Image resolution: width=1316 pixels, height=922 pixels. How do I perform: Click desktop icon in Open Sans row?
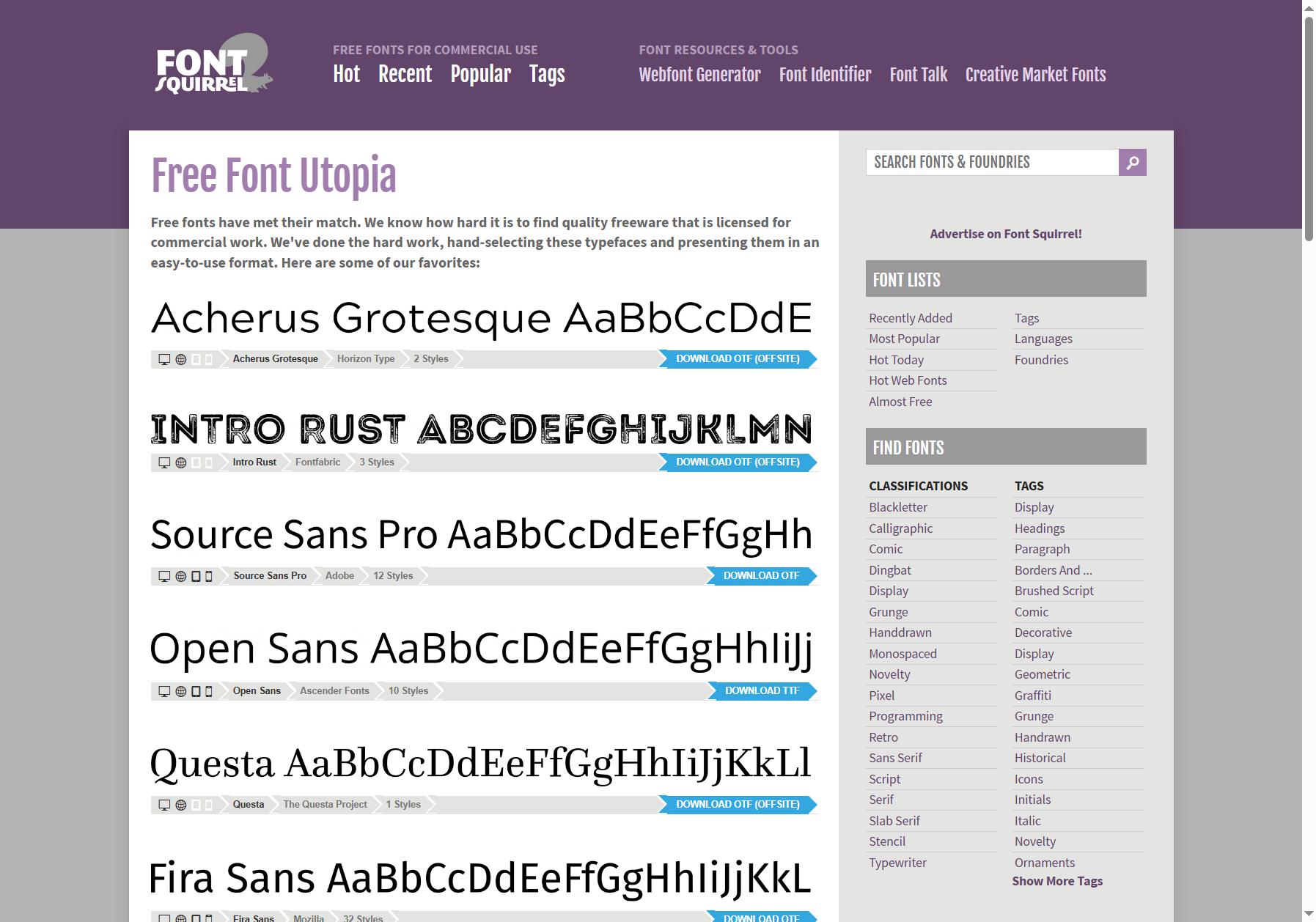164,691
